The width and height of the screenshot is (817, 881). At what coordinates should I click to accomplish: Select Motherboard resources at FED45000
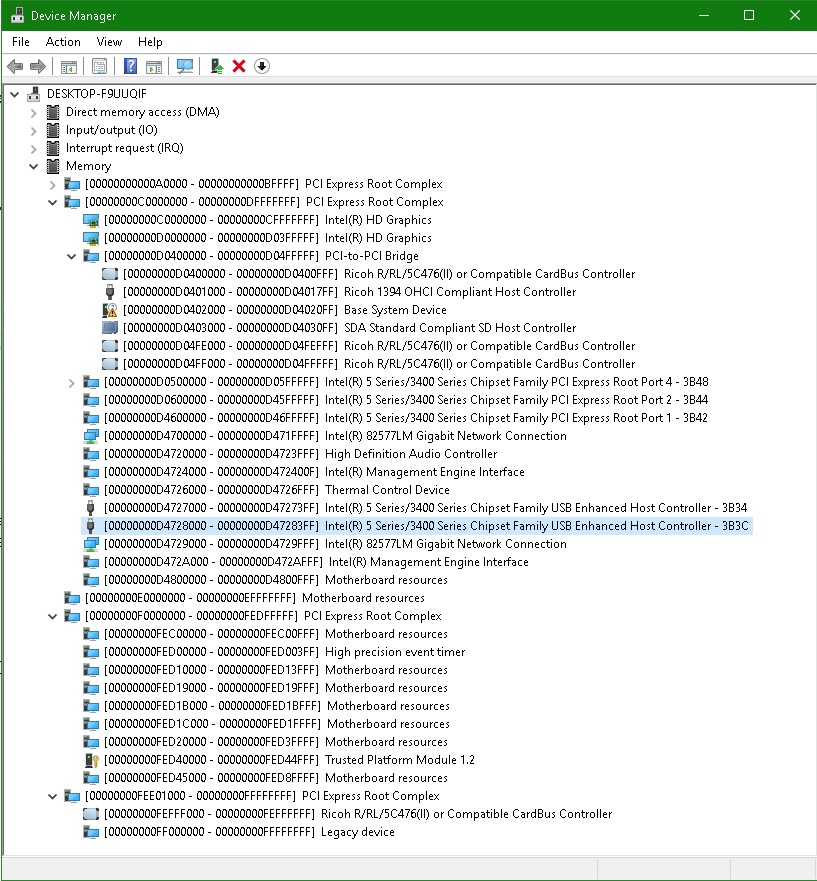276,778
